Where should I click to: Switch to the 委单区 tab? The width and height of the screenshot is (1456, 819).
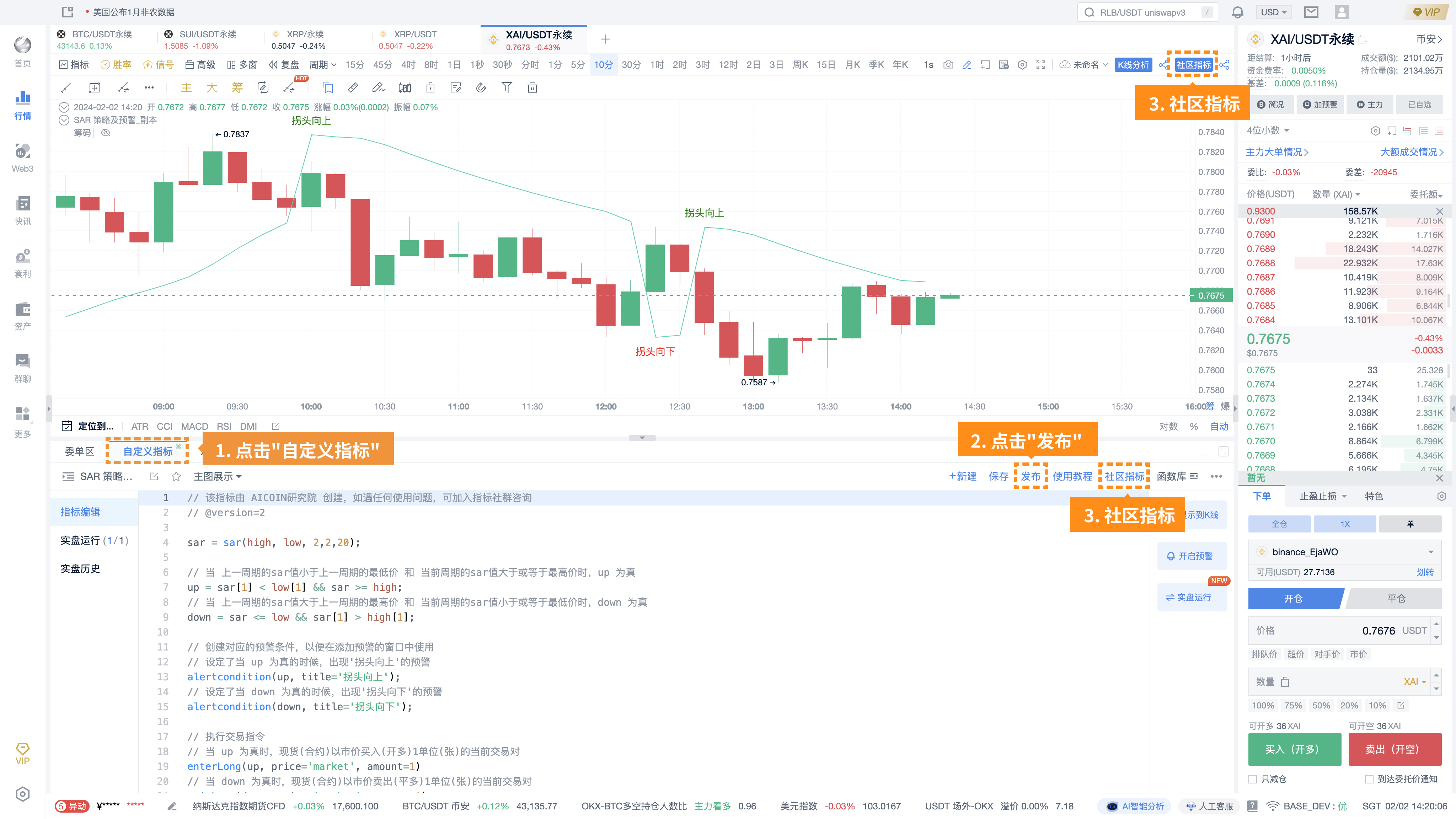click(79, 451)
